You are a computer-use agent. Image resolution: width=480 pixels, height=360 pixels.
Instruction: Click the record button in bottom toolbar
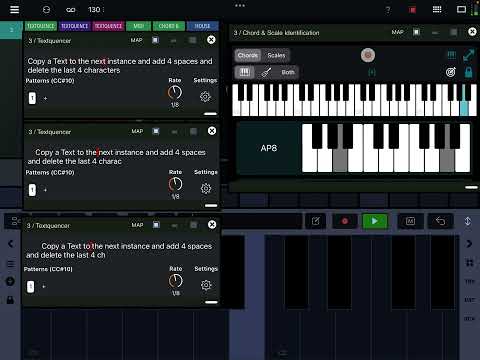[345, 221]
